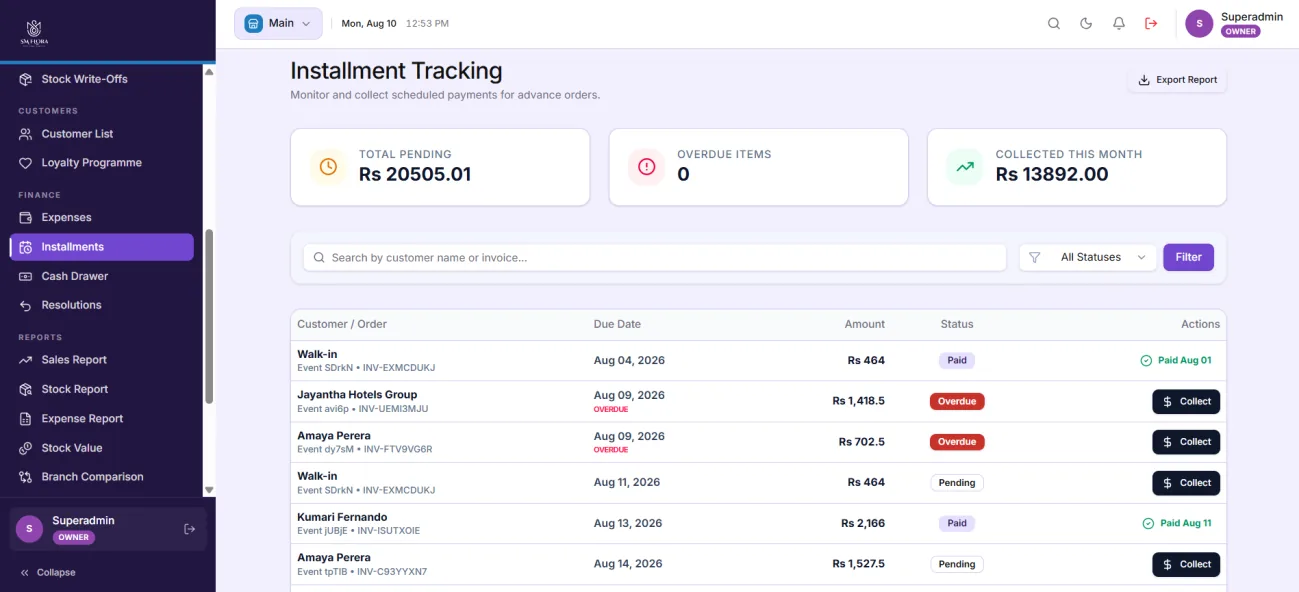
Task: Click the Overdue badge for Jayantha Hotels Group
Action: [957, 401]
